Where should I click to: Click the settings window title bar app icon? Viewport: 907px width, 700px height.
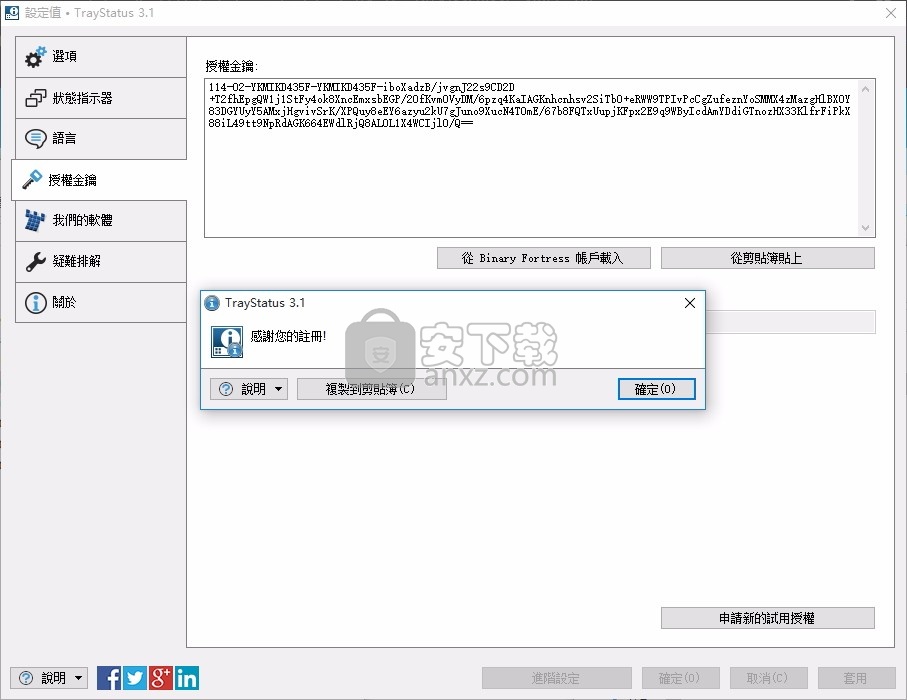[x=12, y=12]
